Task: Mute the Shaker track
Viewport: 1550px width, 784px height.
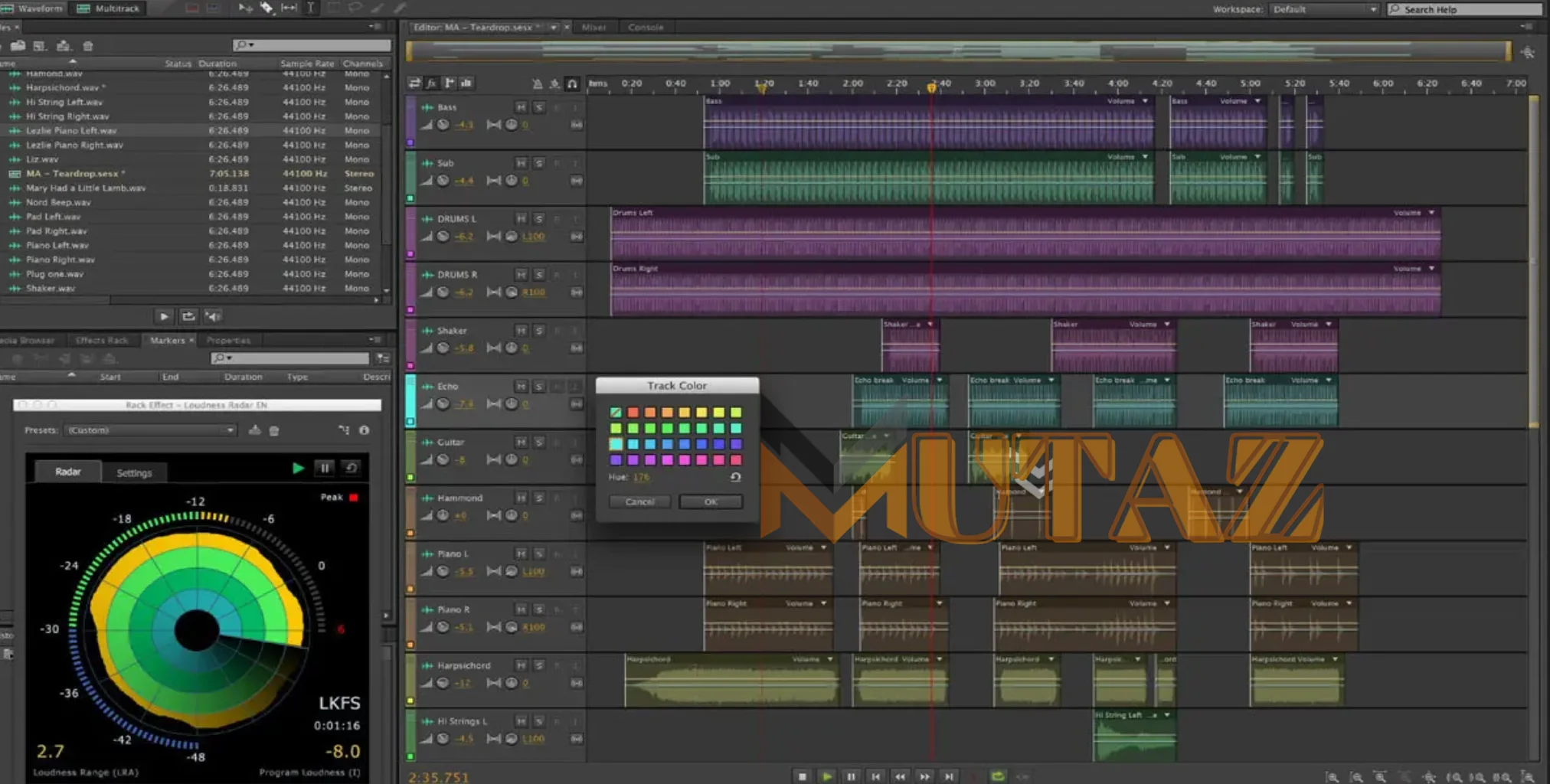Action: pos(521,331)
